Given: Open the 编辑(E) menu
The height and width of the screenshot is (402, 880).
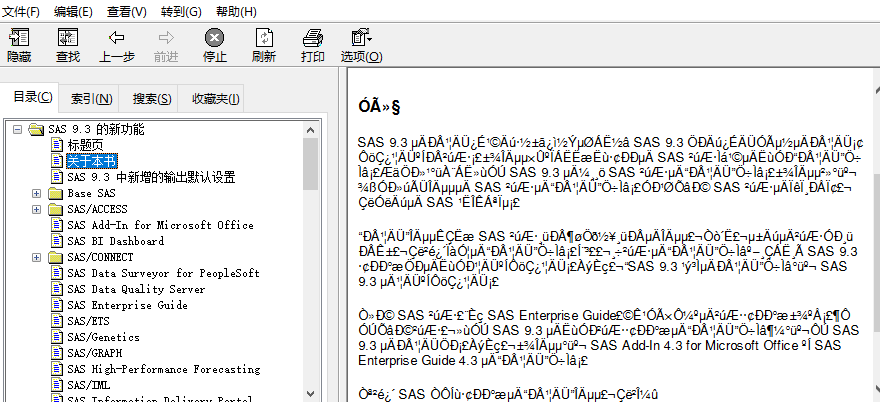Looking at the screenshot, I should (74, 11).
